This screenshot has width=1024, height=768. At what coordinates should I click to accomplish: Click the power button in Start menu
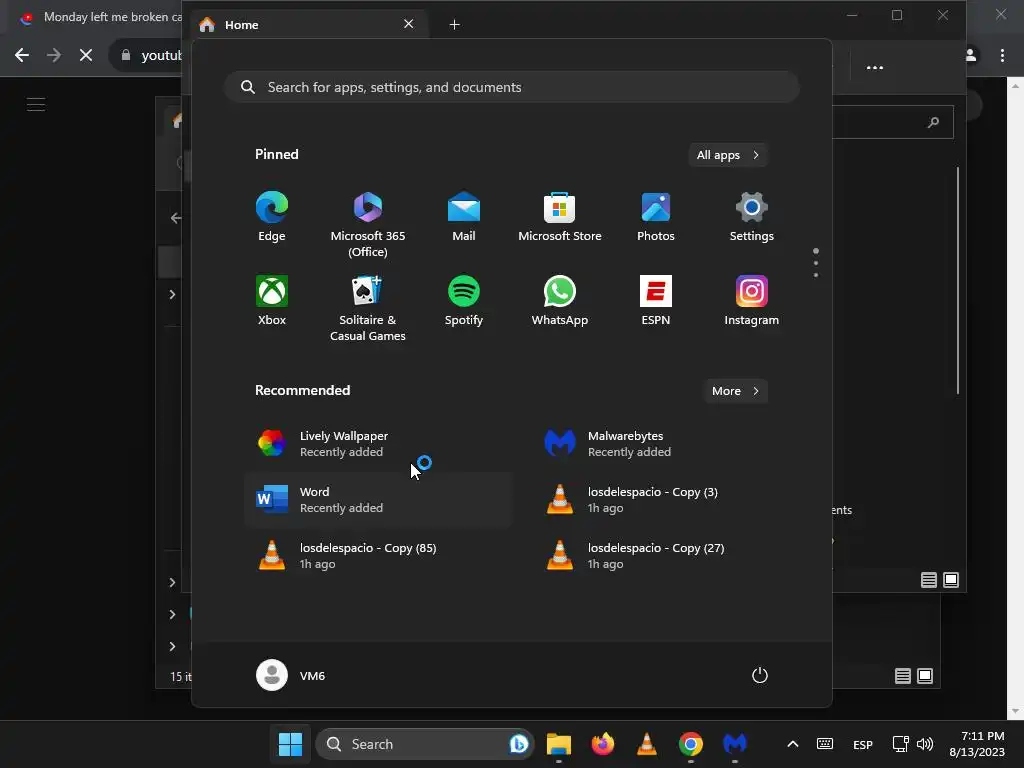[x=760, y=675]
